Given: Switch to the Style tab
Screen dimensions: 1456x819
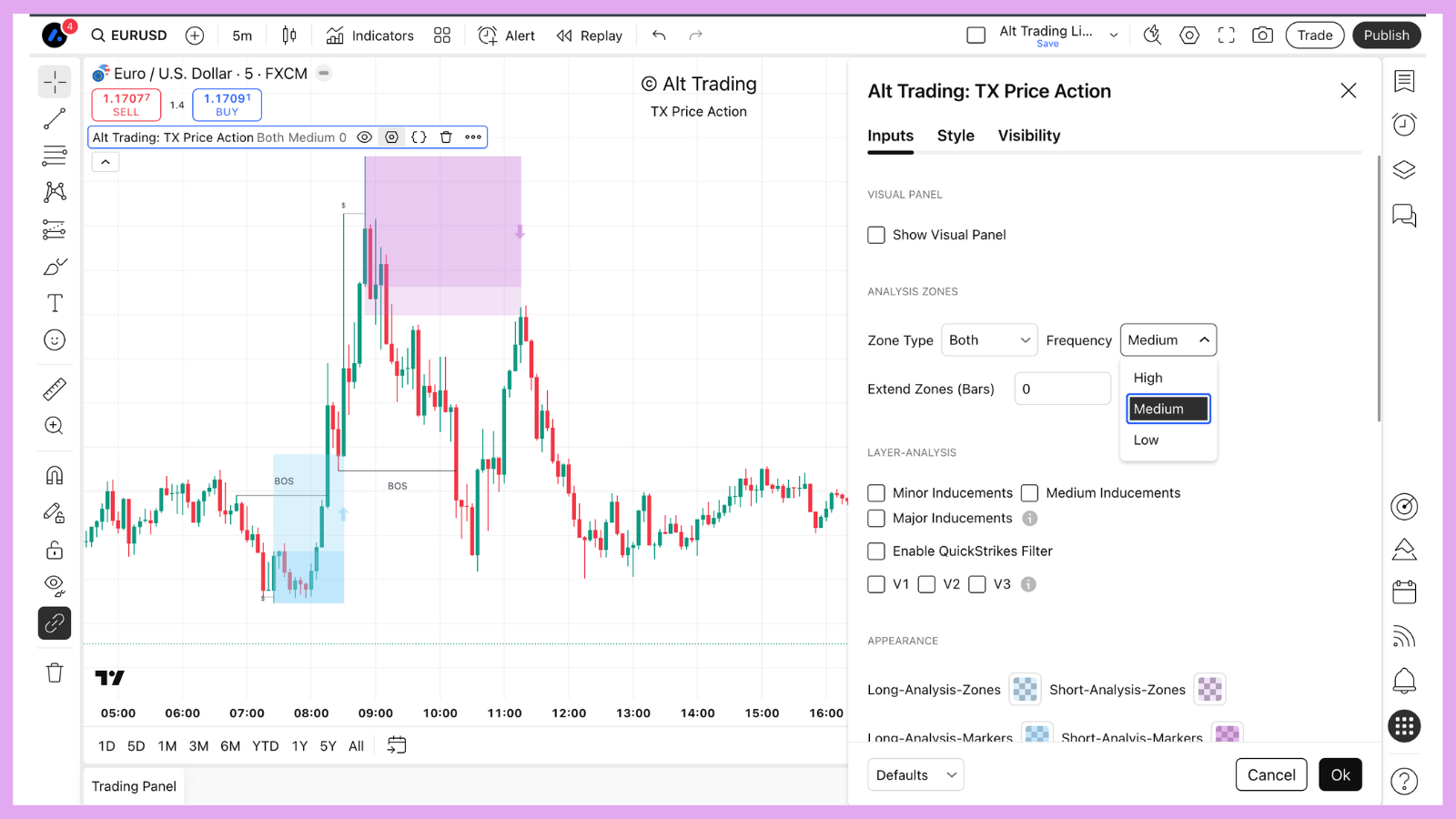Looking at the screenshot, I should [955, 135].
